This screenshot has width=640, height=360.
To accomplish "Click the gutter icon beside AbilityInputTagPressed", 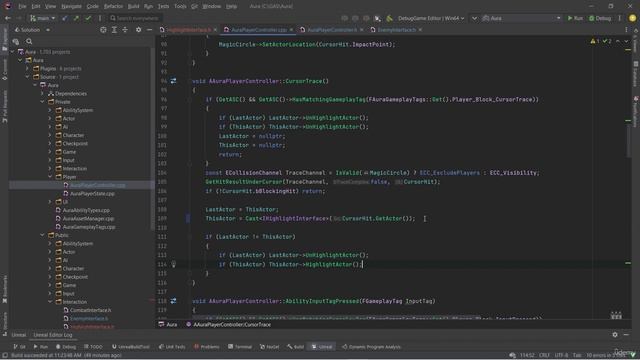I will [x=173, y=301].
